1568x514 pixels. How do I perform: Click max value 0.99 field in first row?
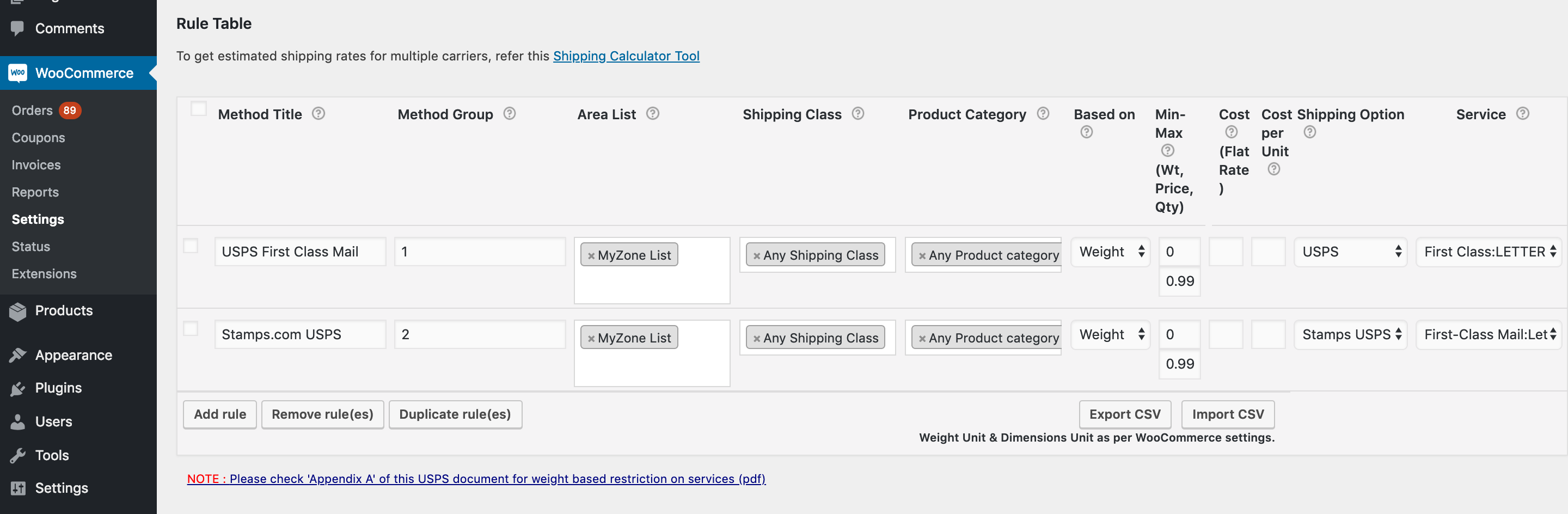tap(1180, 282)
